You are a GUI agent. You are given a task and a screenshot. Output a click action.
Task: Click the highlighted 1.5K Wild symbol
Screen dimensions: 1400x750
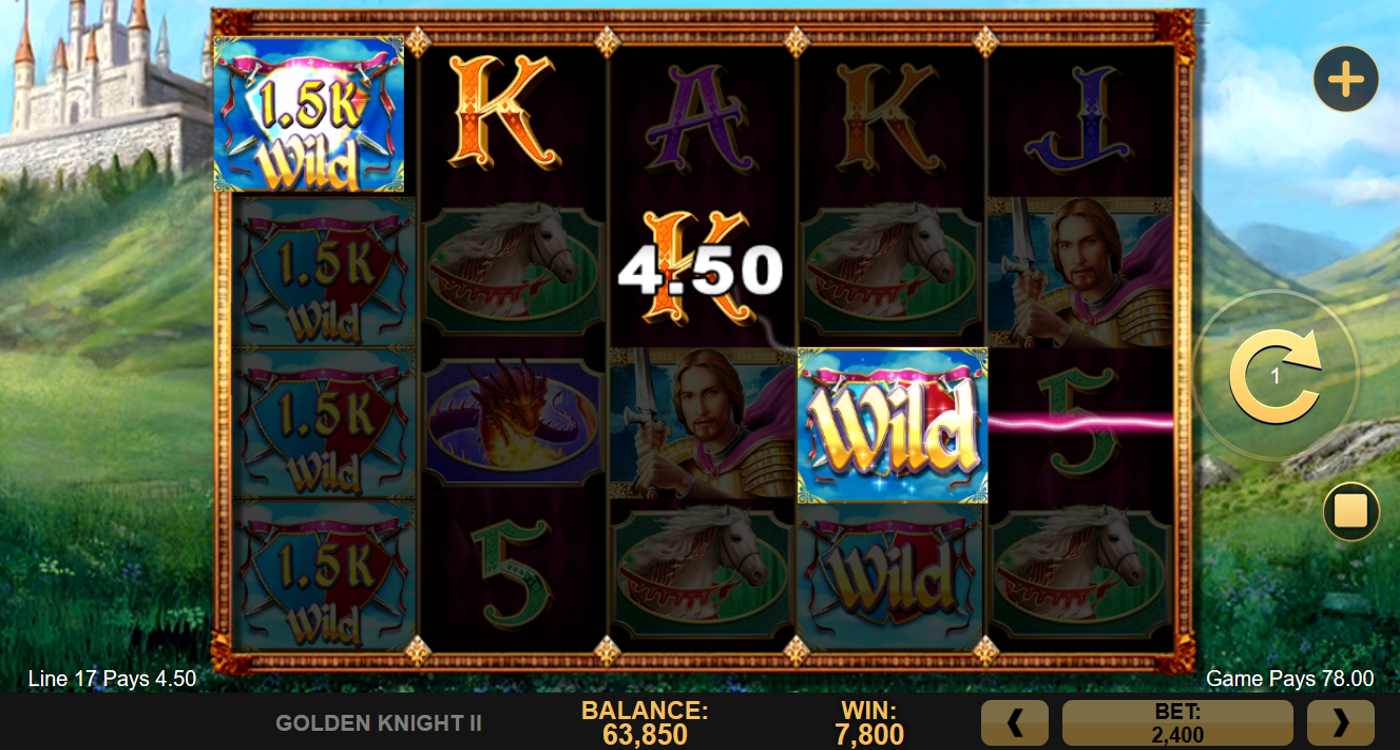(309, 114)
